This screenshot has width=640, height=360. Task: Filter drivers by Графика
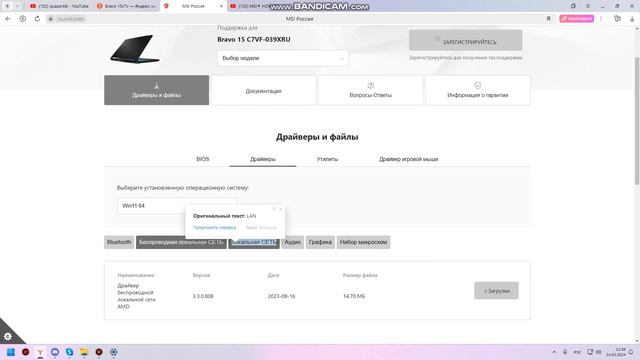tap(320, 242)
